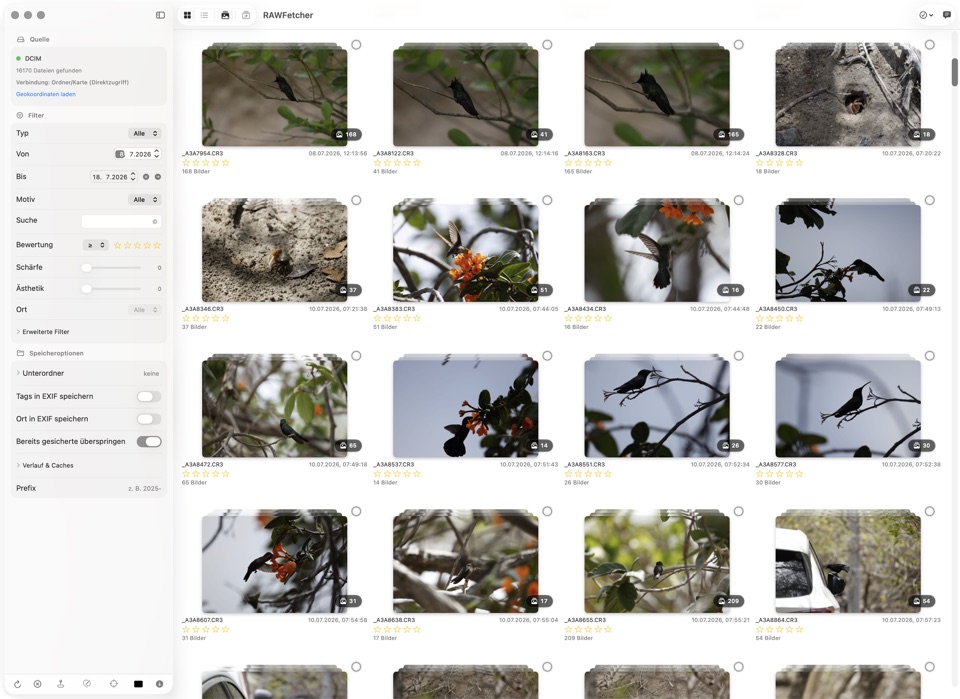Click the Speicheroptionen folder icon
Viewport: 960px width, 699px height.
click(x=20, y=353)
